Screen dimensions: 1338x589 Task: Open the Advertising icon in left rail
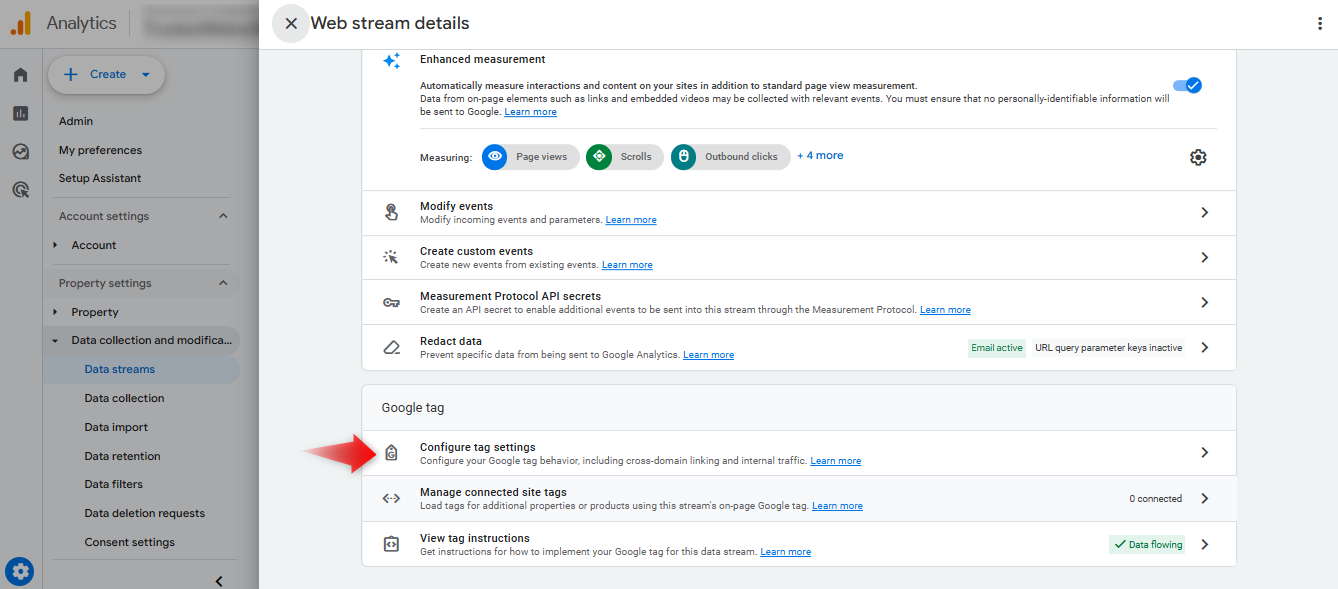(x=20, y=189)
